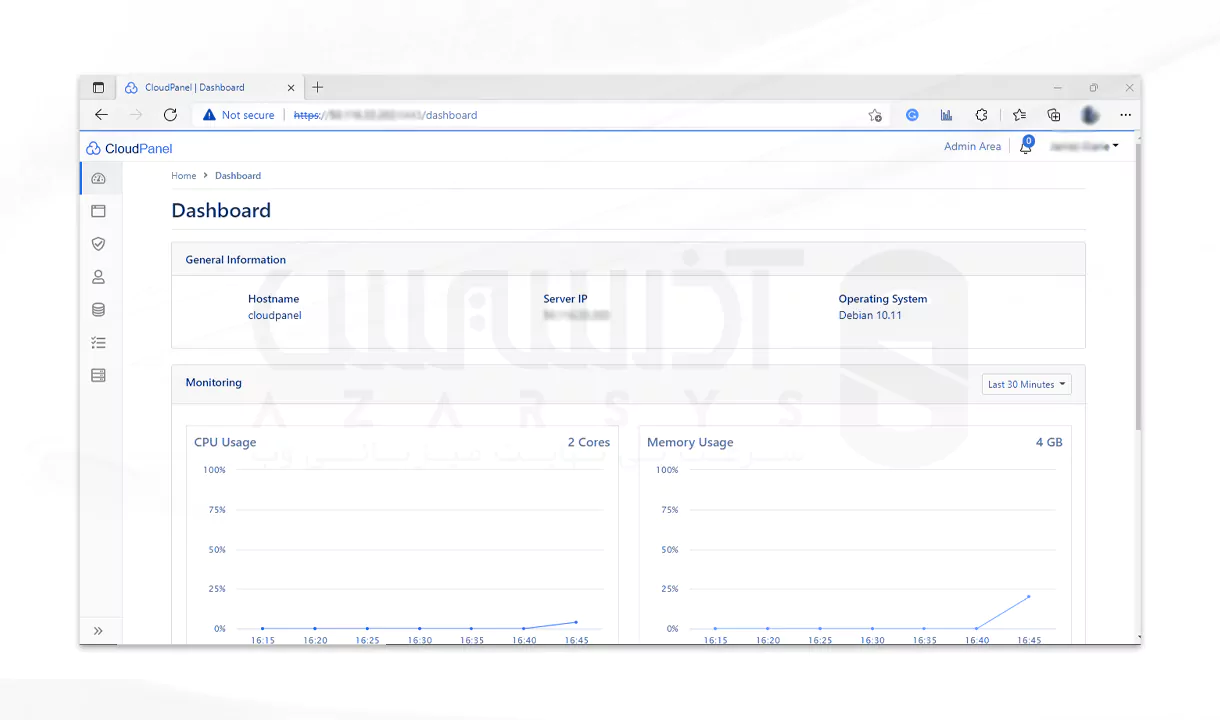Open the user account dropdown

click(1083, 146)
